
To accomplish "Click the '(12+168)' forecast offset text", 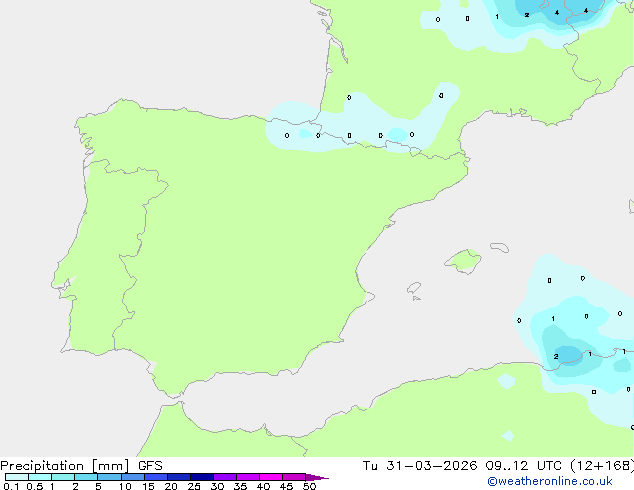I will click(602, 466).
